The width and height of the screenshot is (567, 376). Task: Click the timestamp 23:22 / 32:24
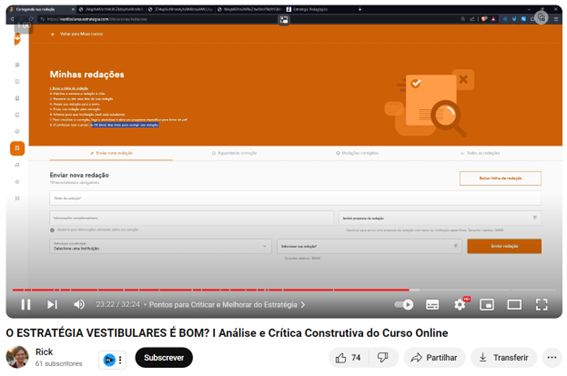(118, 304)
